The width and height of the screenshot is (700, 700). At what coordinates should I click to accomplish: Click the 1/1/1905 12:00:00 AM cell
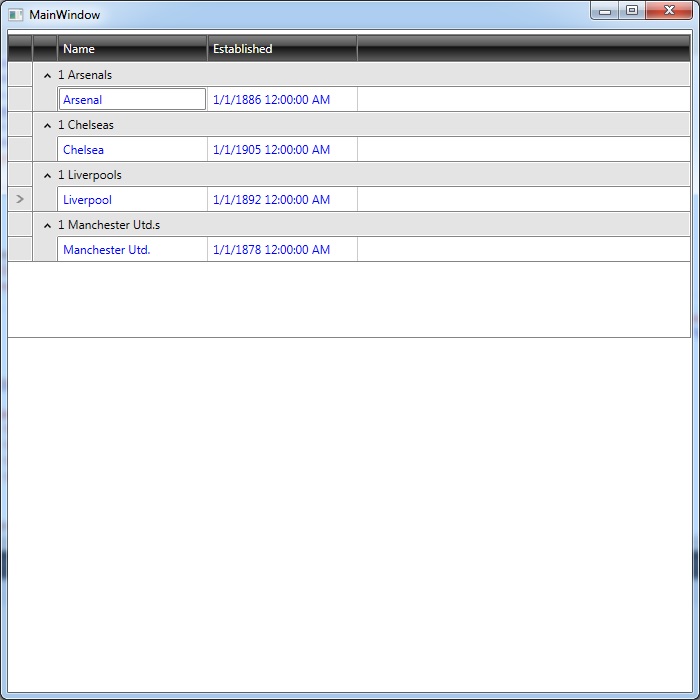tap(282, 149)
